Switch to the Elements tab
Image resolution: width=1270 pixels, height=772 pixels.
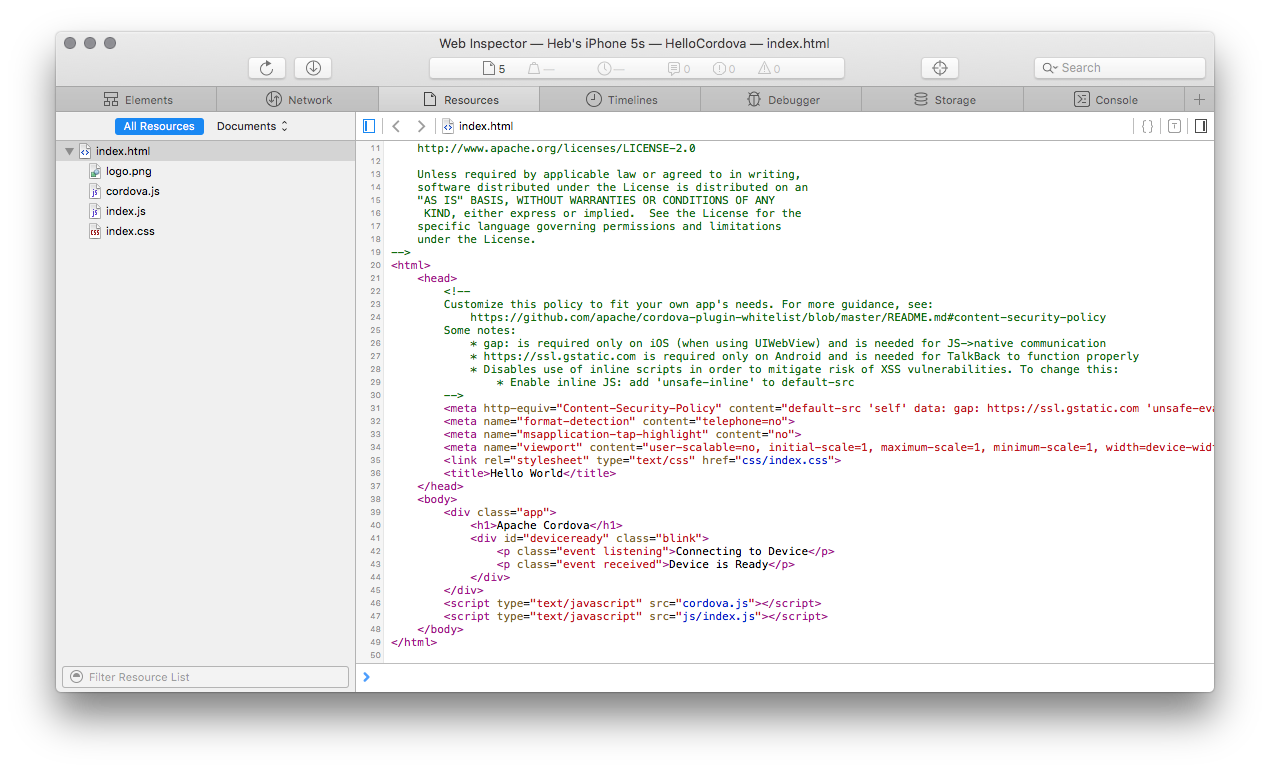(137, 99)
